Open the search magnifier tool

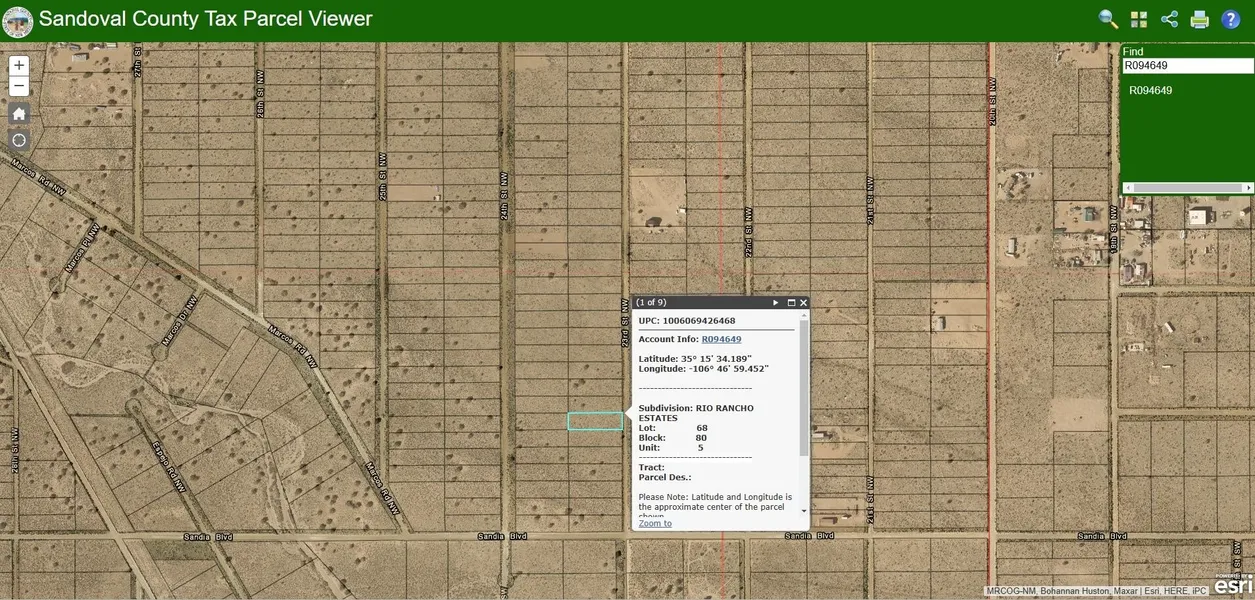pyautogui.click(x=1108, y=19)
